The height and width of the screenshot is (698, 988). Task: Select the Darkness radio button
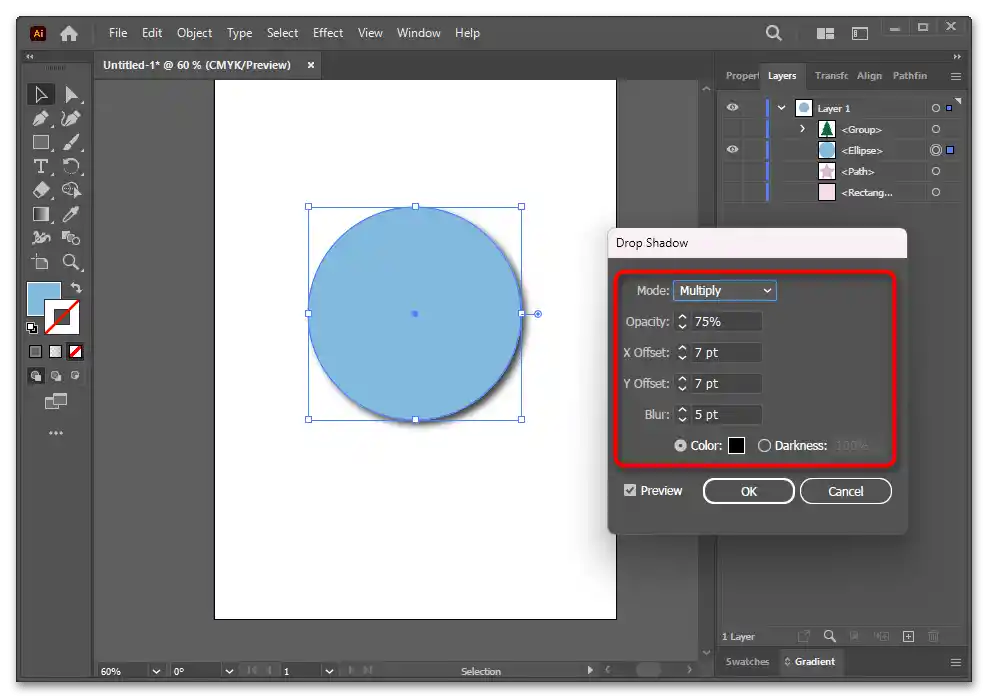tap(765, 446)
